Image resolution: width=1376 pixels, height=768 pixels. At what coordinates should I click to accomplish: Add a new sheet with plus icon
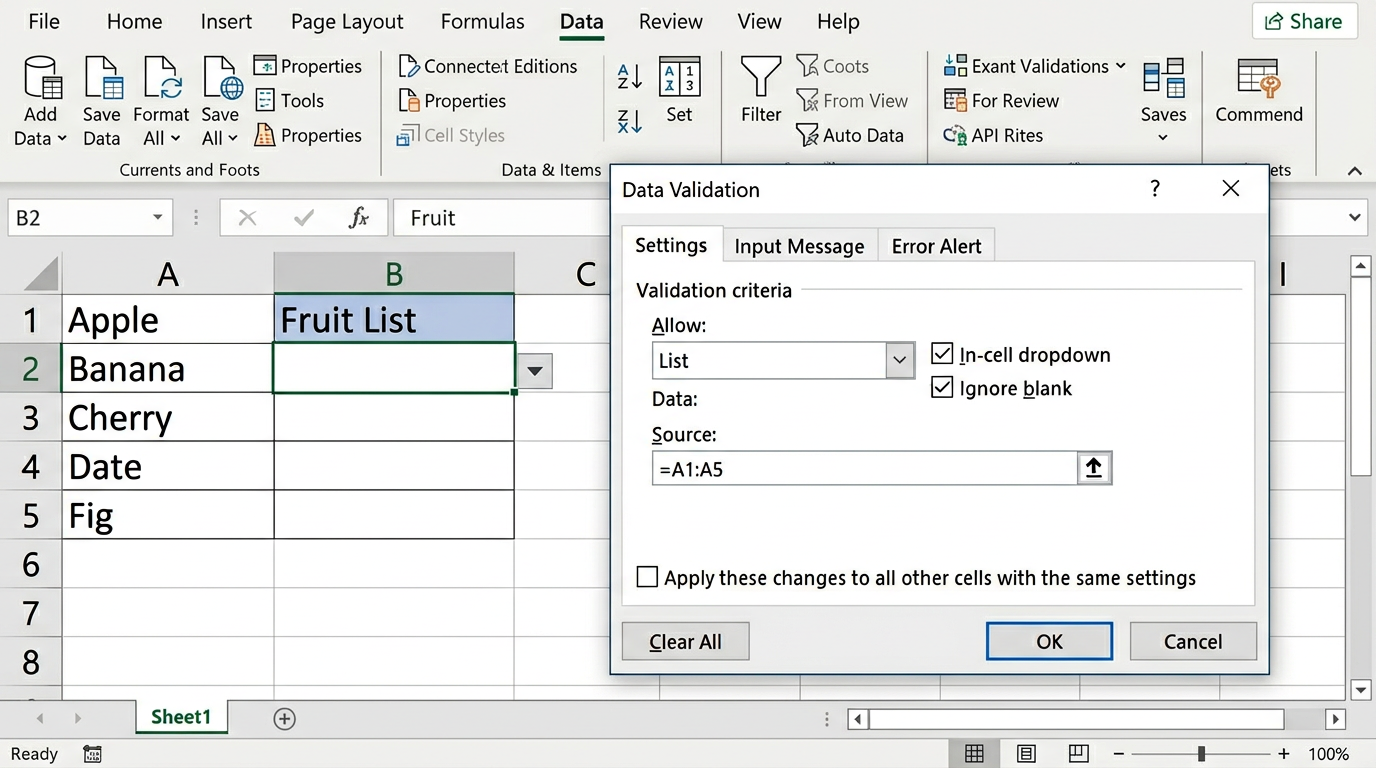point(285,718)
